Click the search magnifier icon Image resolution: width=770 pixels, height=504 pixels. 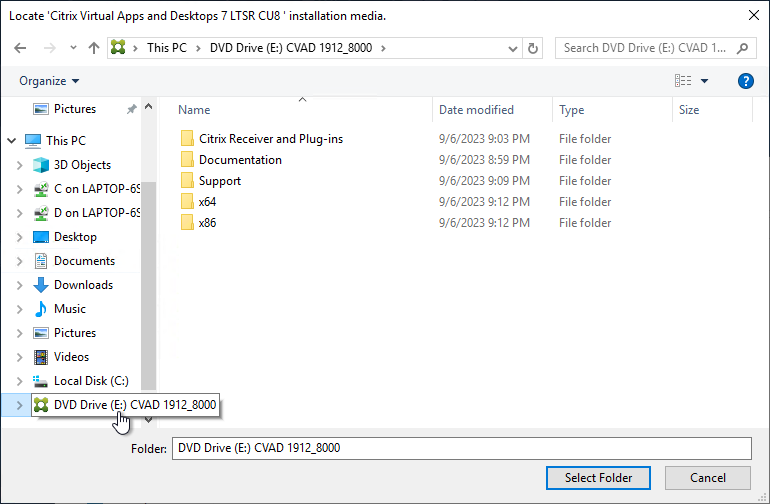tap(743, 48)
